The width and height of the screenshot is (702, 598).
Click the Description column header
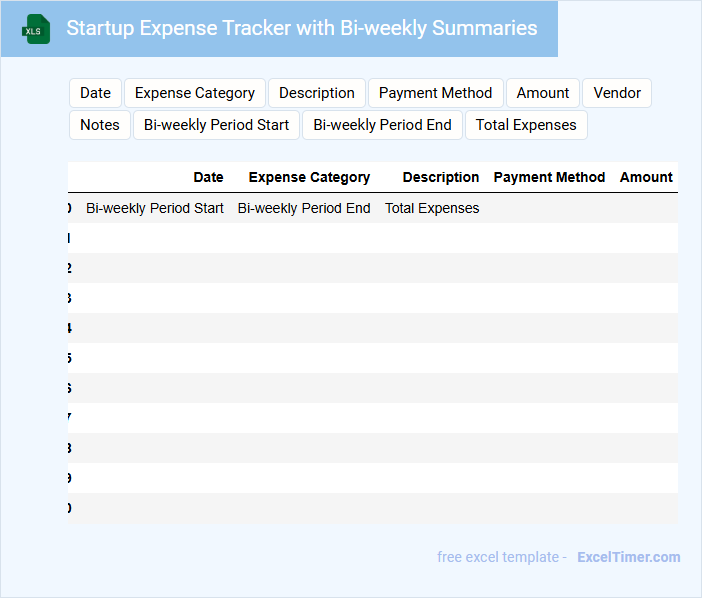[x=441, y=177]
